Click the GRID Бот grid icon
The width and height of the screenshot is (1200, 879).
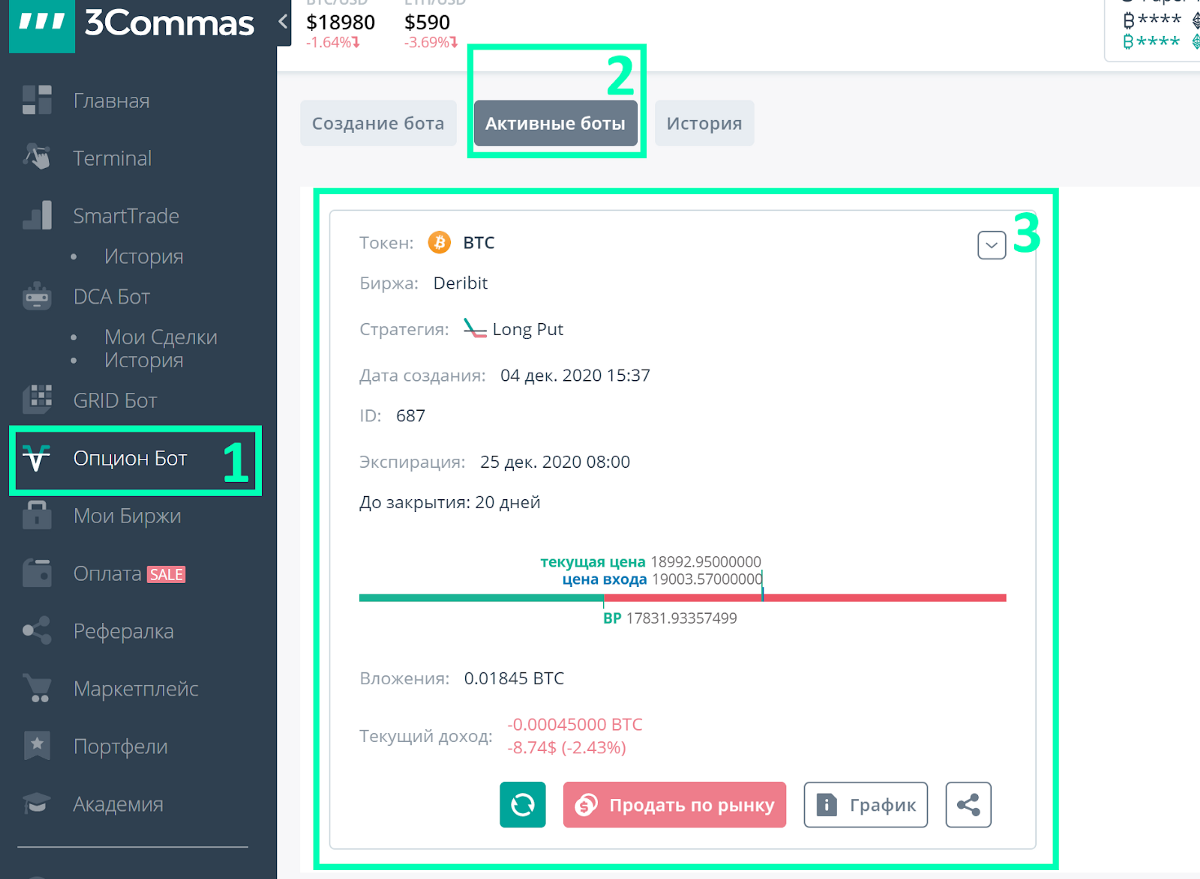(37, 400)
